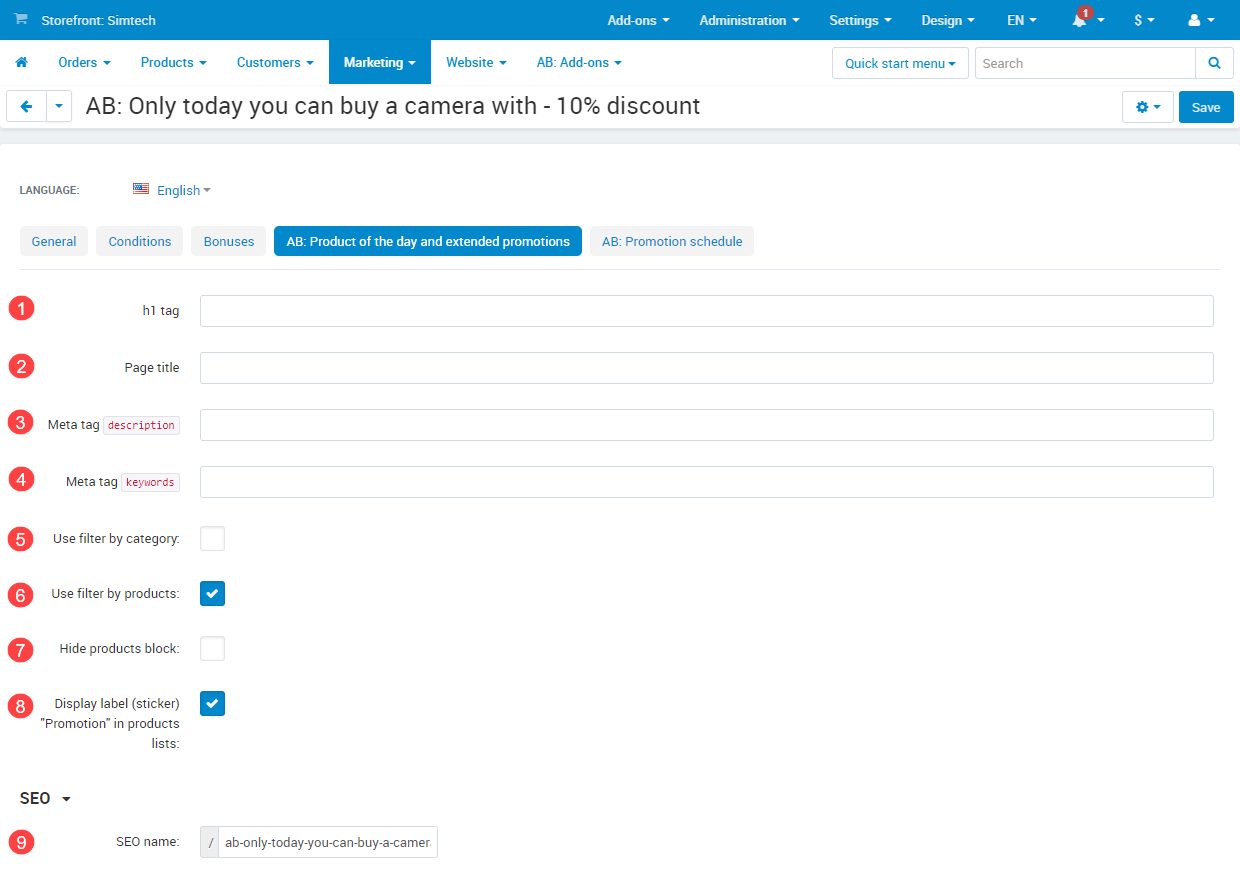Open the notifications bell icon
The height and width of the screenshot is (882, 1240).
coord(1080,20)
